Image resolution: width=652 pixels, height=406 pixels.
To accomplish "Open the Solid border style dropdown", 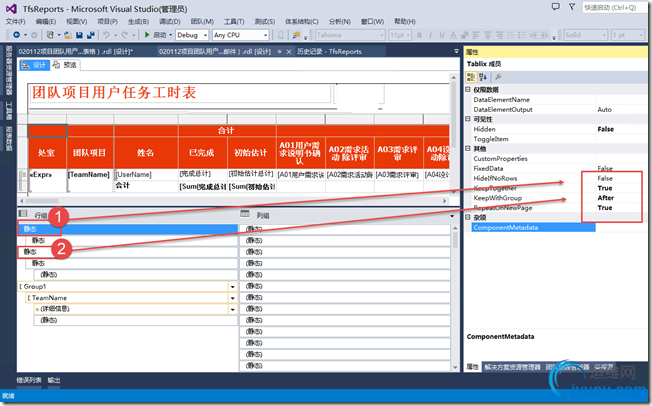I will [x=604, y=35].
